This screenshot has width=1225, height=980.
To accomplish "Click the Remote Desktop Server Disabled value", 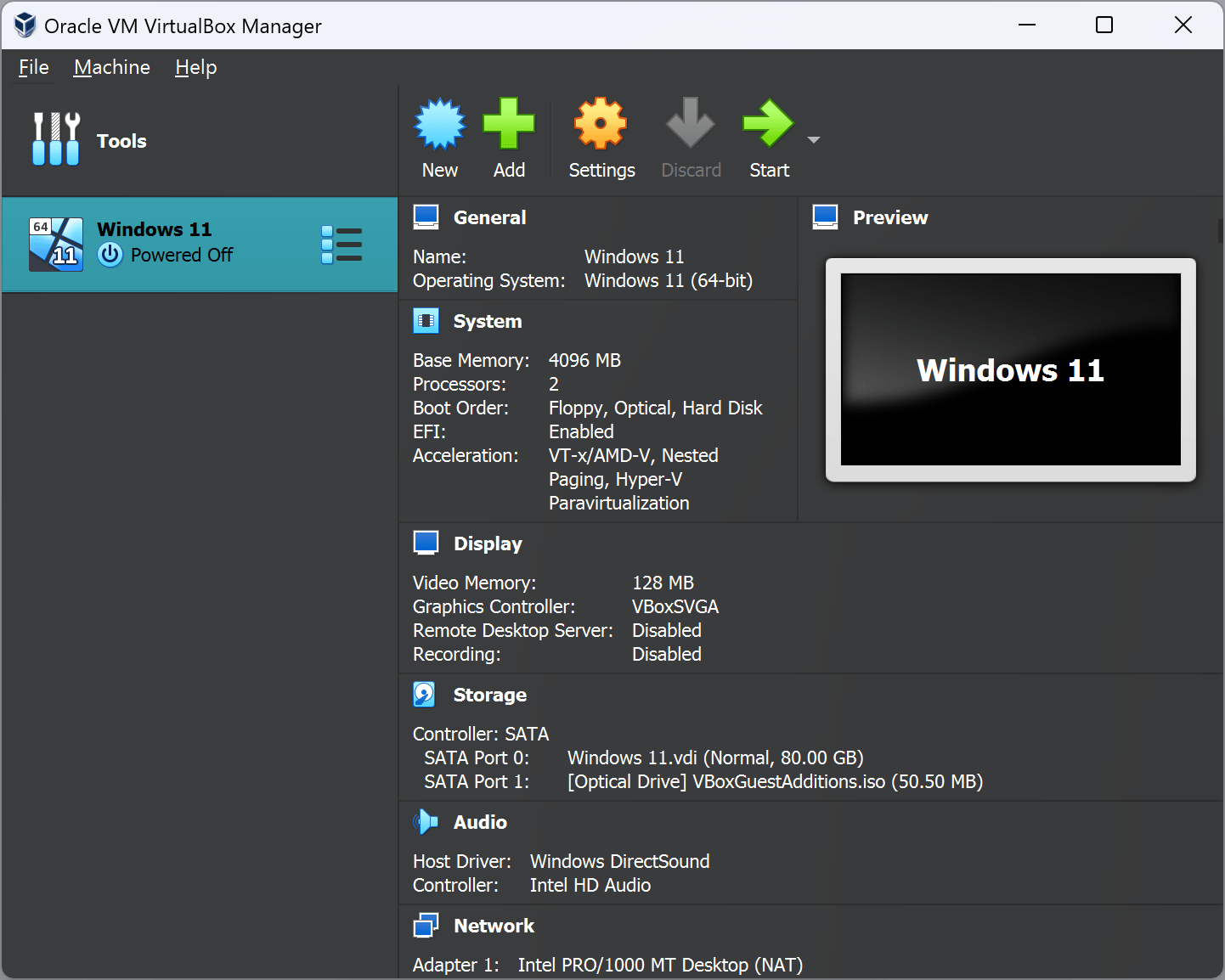I will tap(667, 630).
